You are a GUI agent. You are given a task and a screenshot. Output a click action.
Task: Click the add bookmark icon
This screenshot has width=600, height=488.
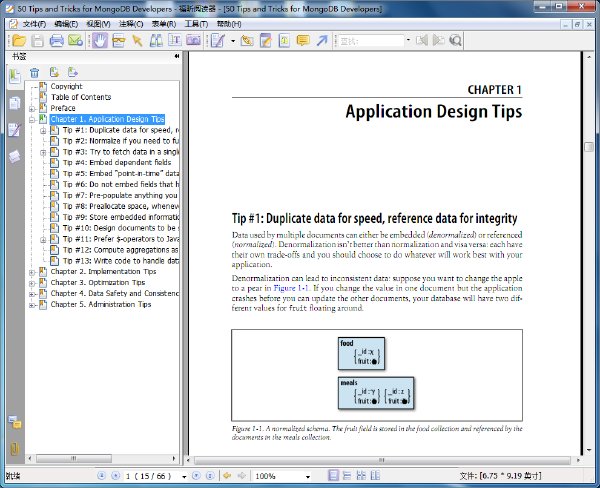[x=54, y=72]
